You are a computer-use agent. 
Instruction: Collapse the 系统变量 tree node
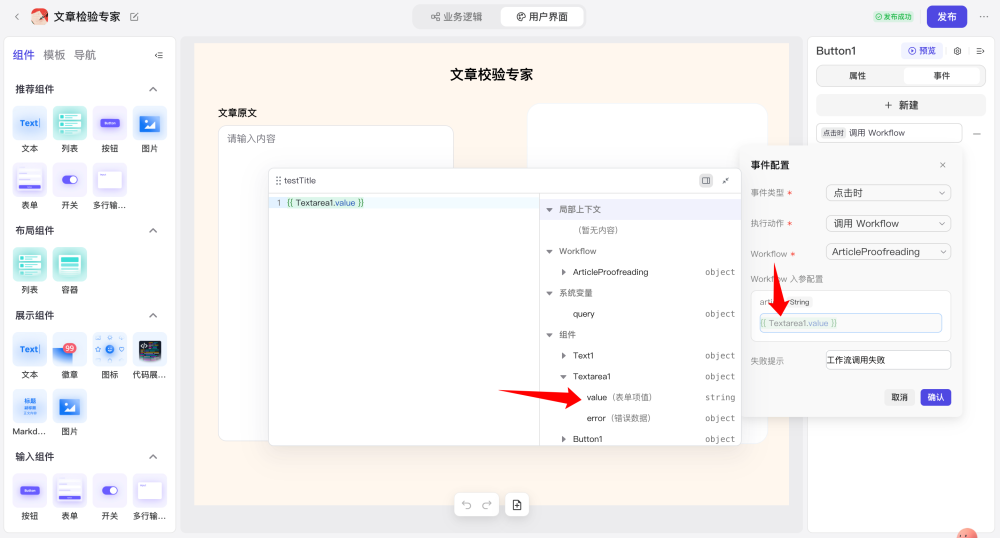[x=549, y=293]
